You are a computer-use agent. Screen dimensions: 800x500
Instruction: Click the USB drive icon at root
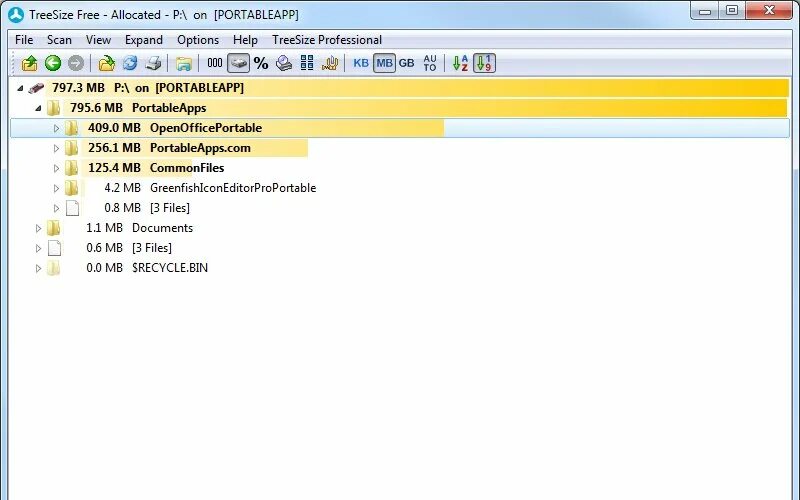coord(36,88)
